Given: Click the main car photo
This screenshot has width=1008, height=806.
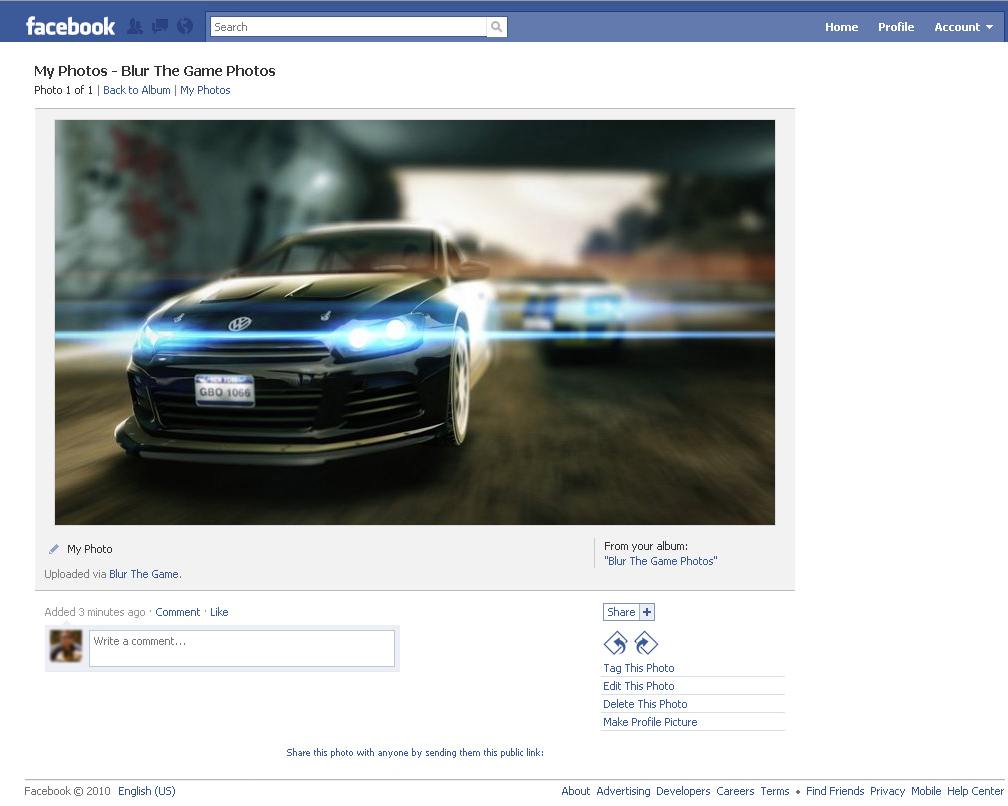Looking at the screenshot, I should pyautogui.click(x=415, y=322).
